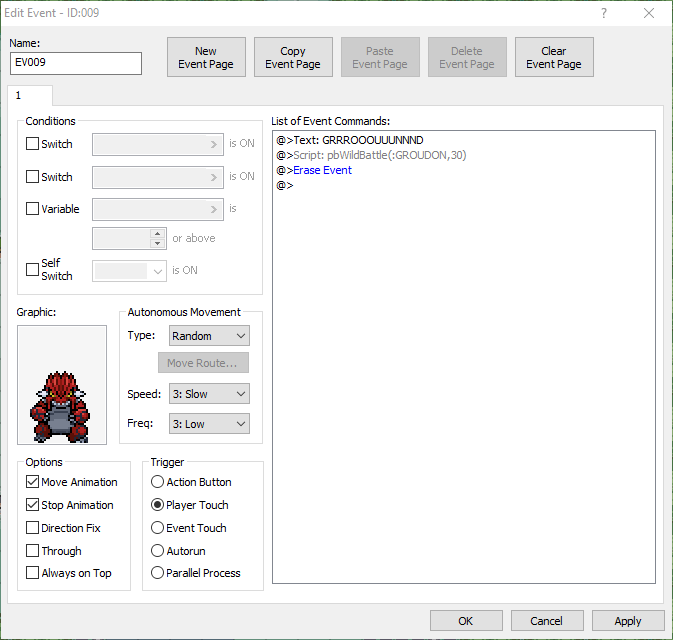Click the Apply button
Image resolution: width=673 pixels, height=640 pixels.
tap(627, 621)
